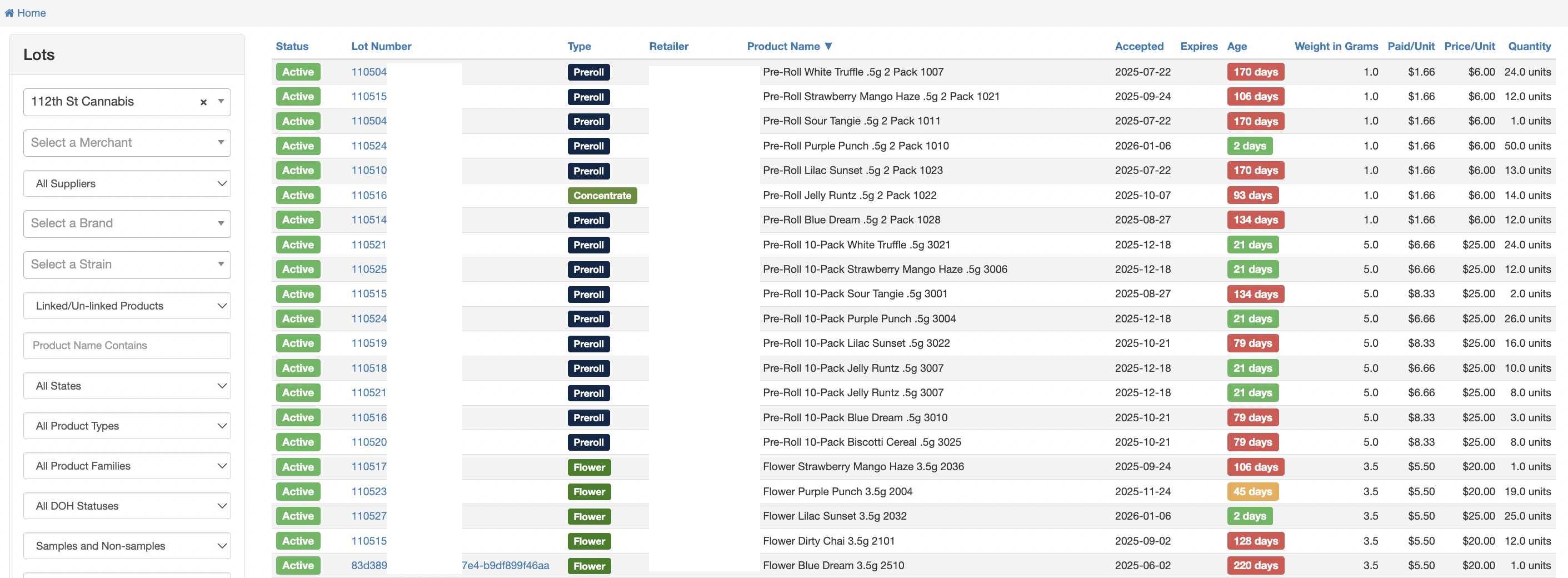Open lot for Blue Dream 2 Pack 1028

coord(369,220)
